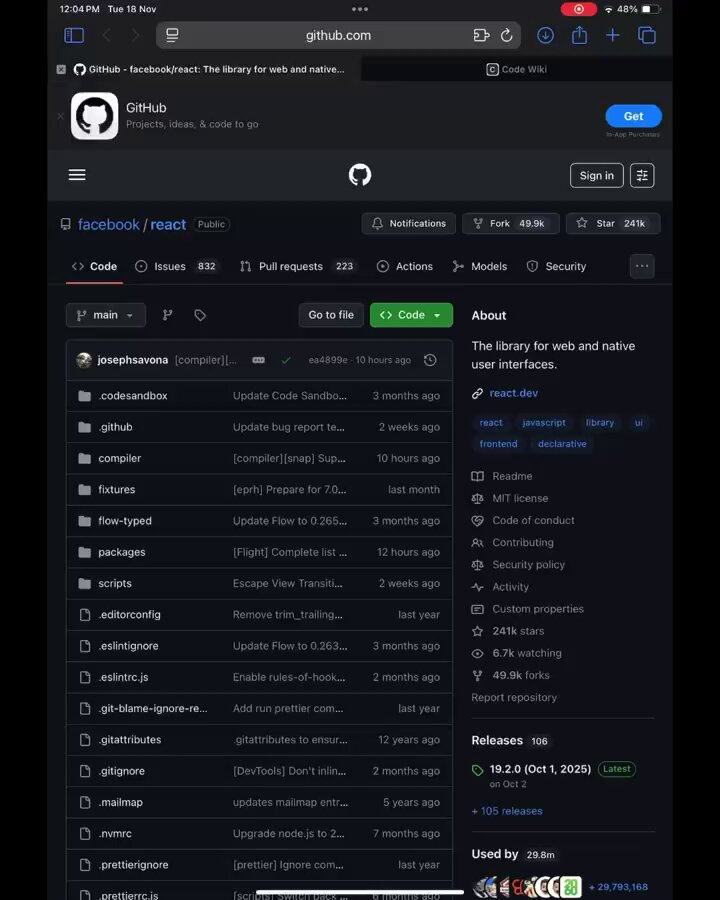Screen dimensions: 720x900
Task: Open the packages folder
Action: 122,552
